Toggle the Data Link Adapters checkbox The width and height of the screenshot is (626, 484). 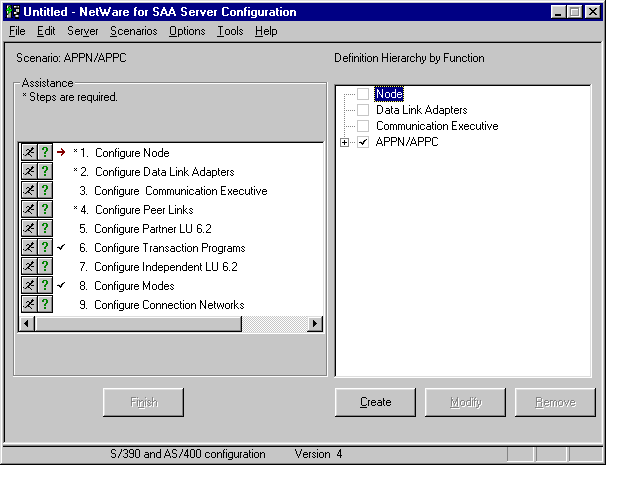click(363, 110)
